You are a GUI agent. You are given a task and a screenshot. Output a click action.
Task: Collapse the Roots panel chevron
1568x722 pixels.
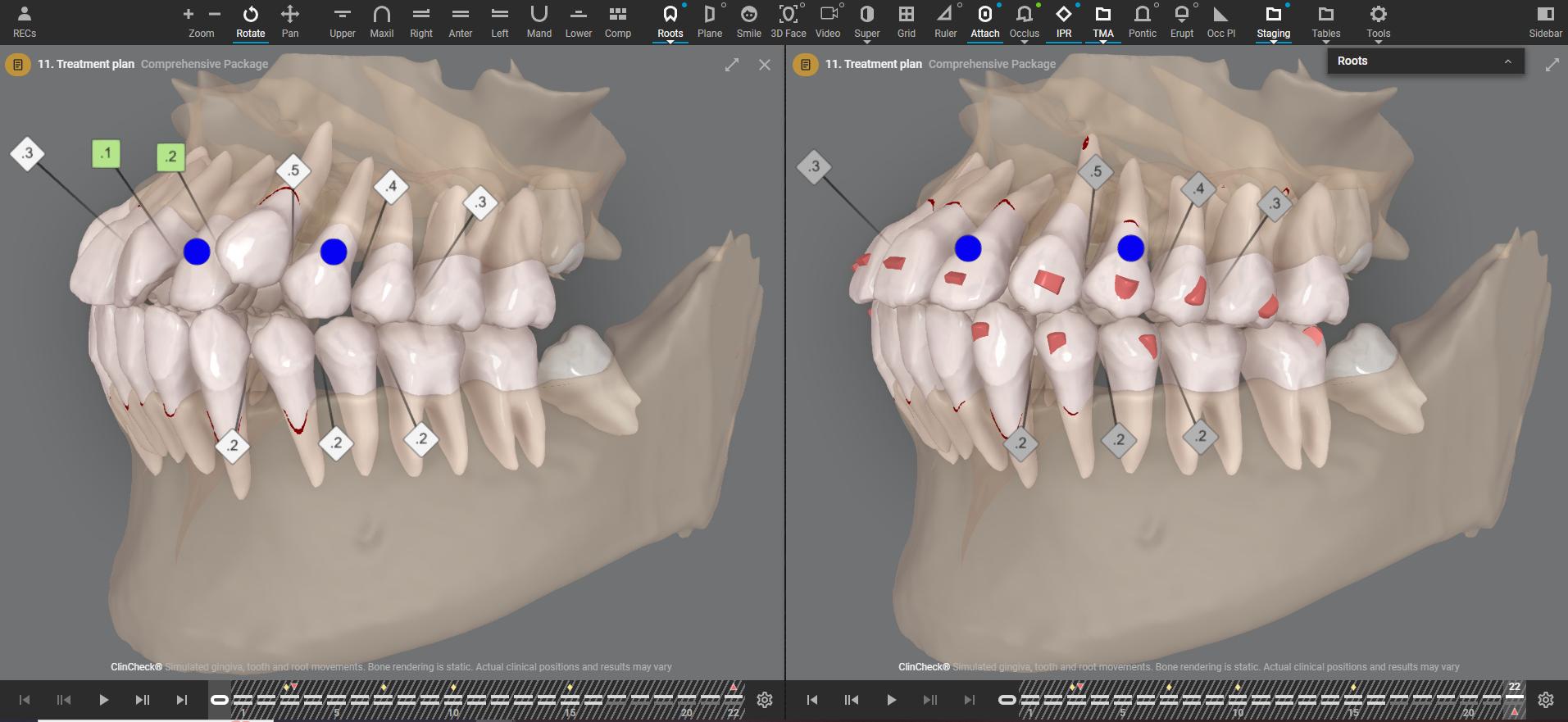pos(1507,61)
